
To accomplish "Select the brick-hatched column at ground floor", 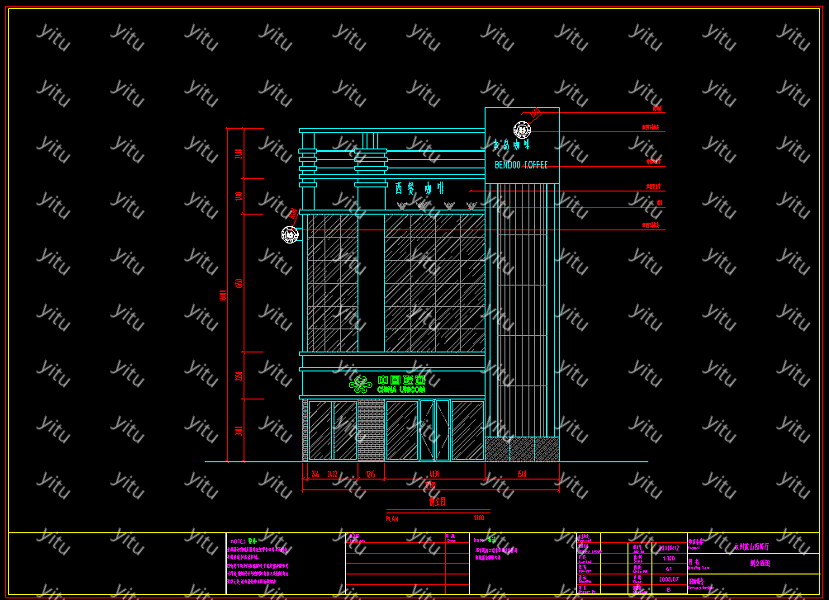I will 371,430.
